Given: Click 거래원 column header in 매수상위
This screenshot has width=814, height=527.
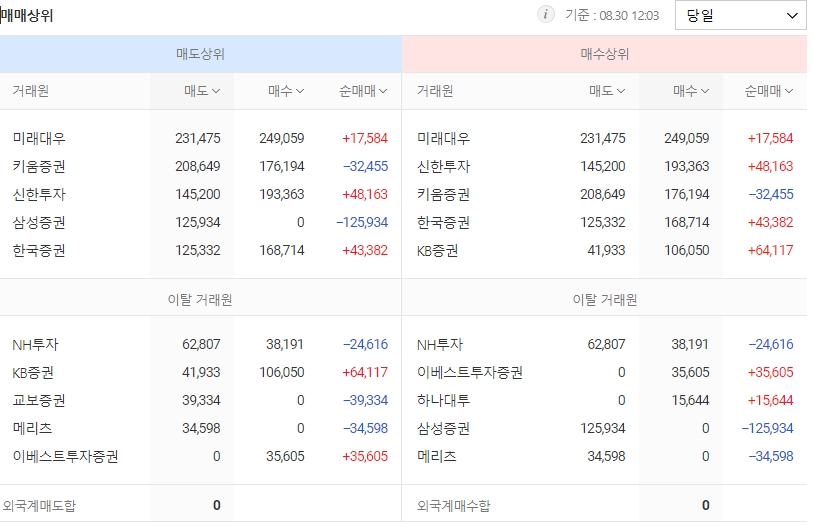Looking at the screenshot, I should pos(435,91).
